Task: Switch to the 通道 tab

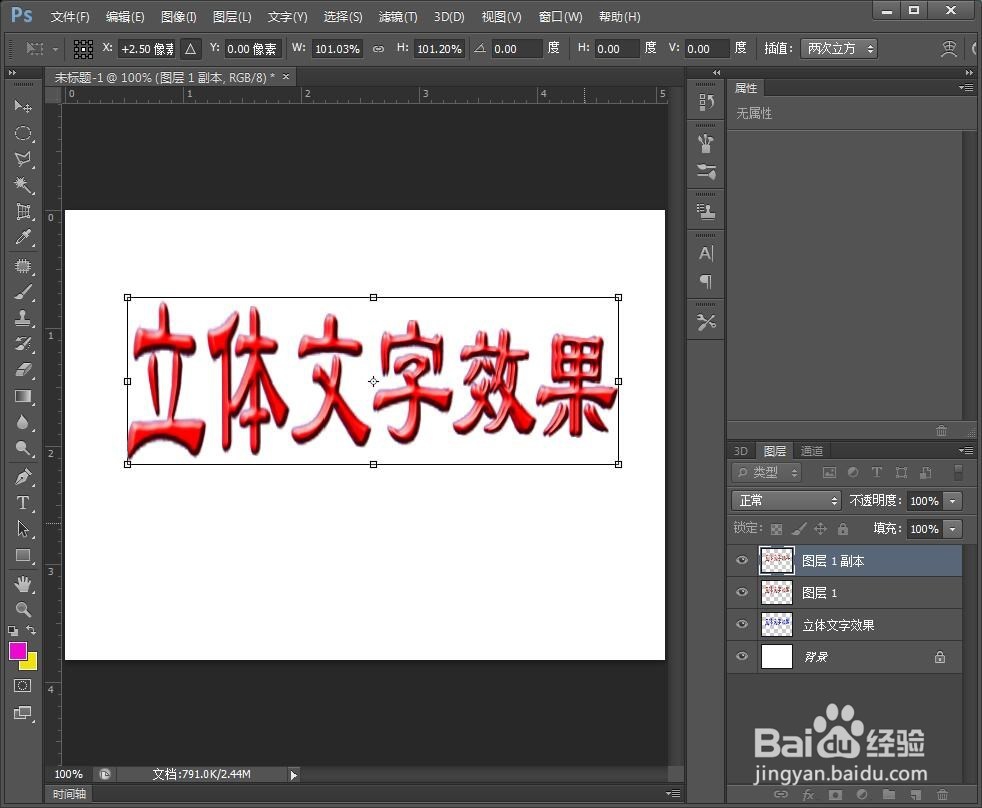Action: [811, 450]
